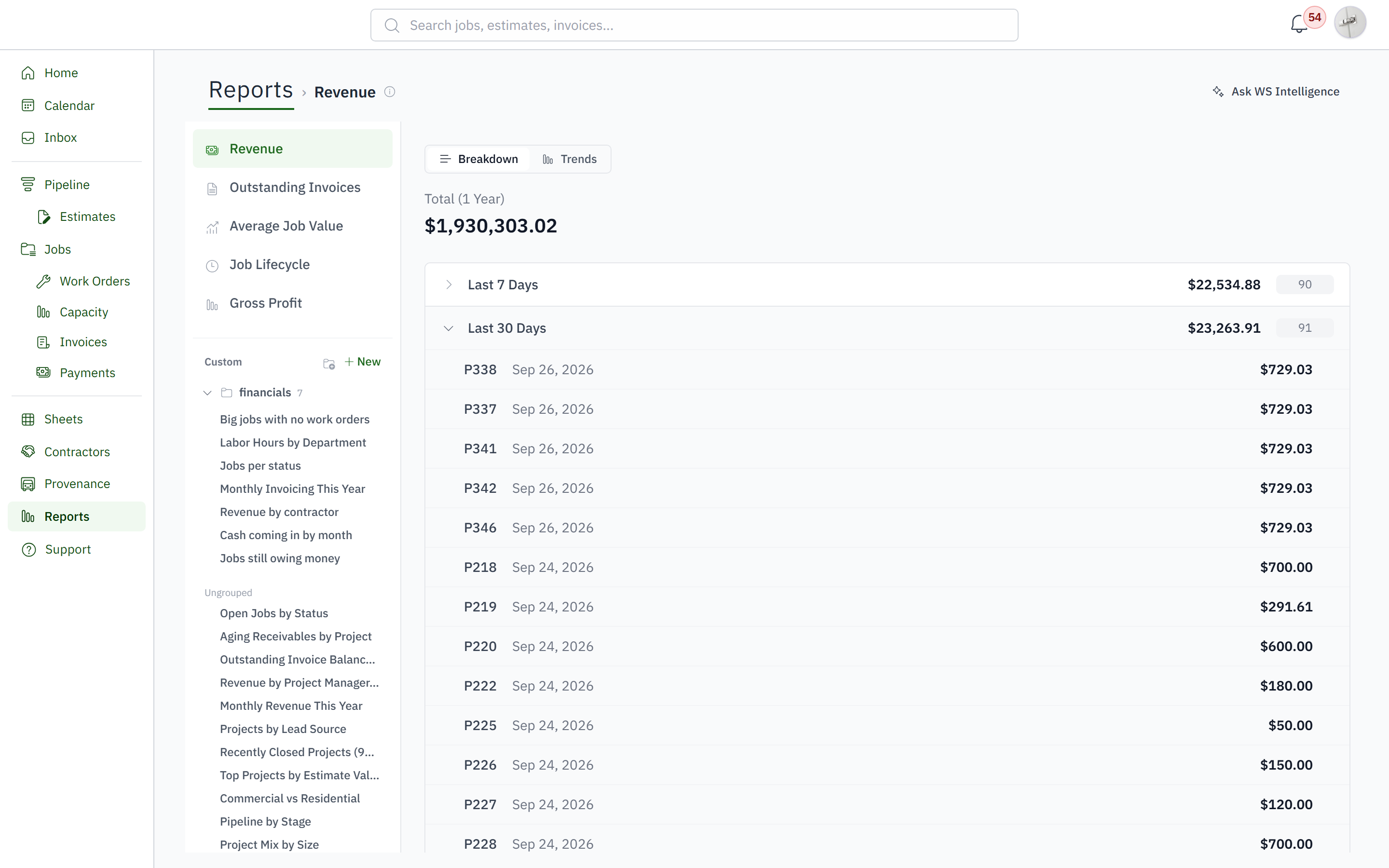Click the Estimates pencil icon
The image size is (1389, 868).
[x=43, y=217]
